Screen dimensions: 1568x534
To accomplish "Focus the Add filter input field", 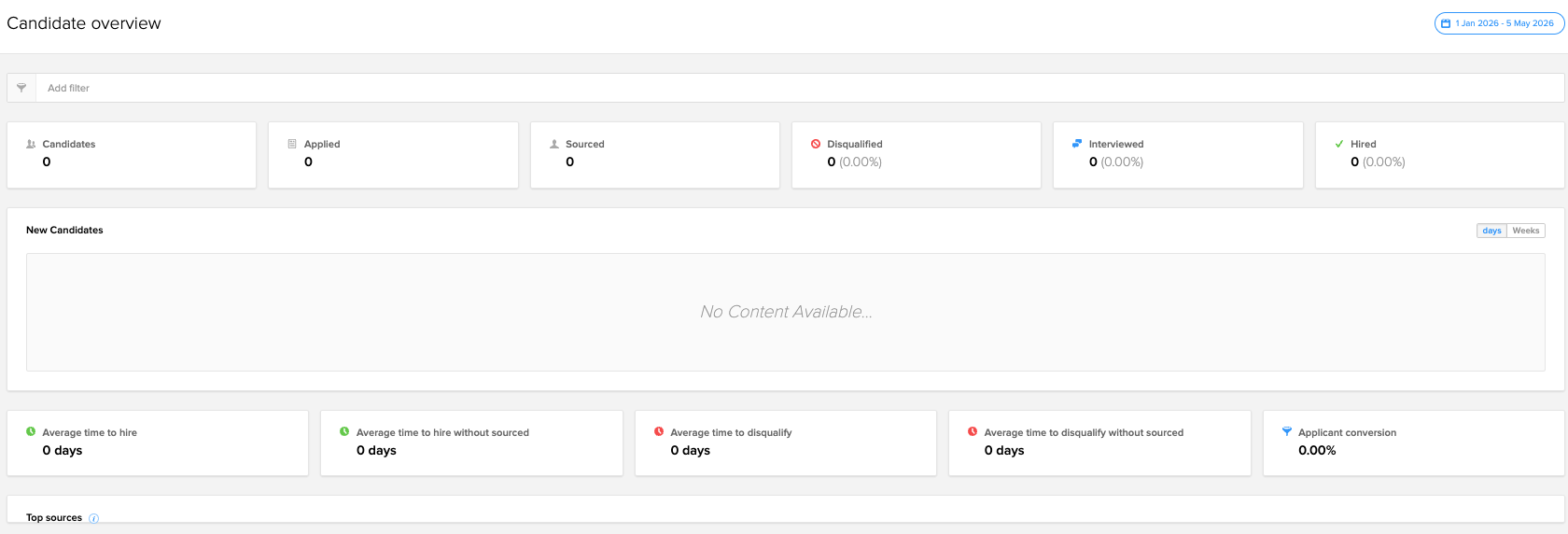I will pyautogui.click(x=800, y=88).
